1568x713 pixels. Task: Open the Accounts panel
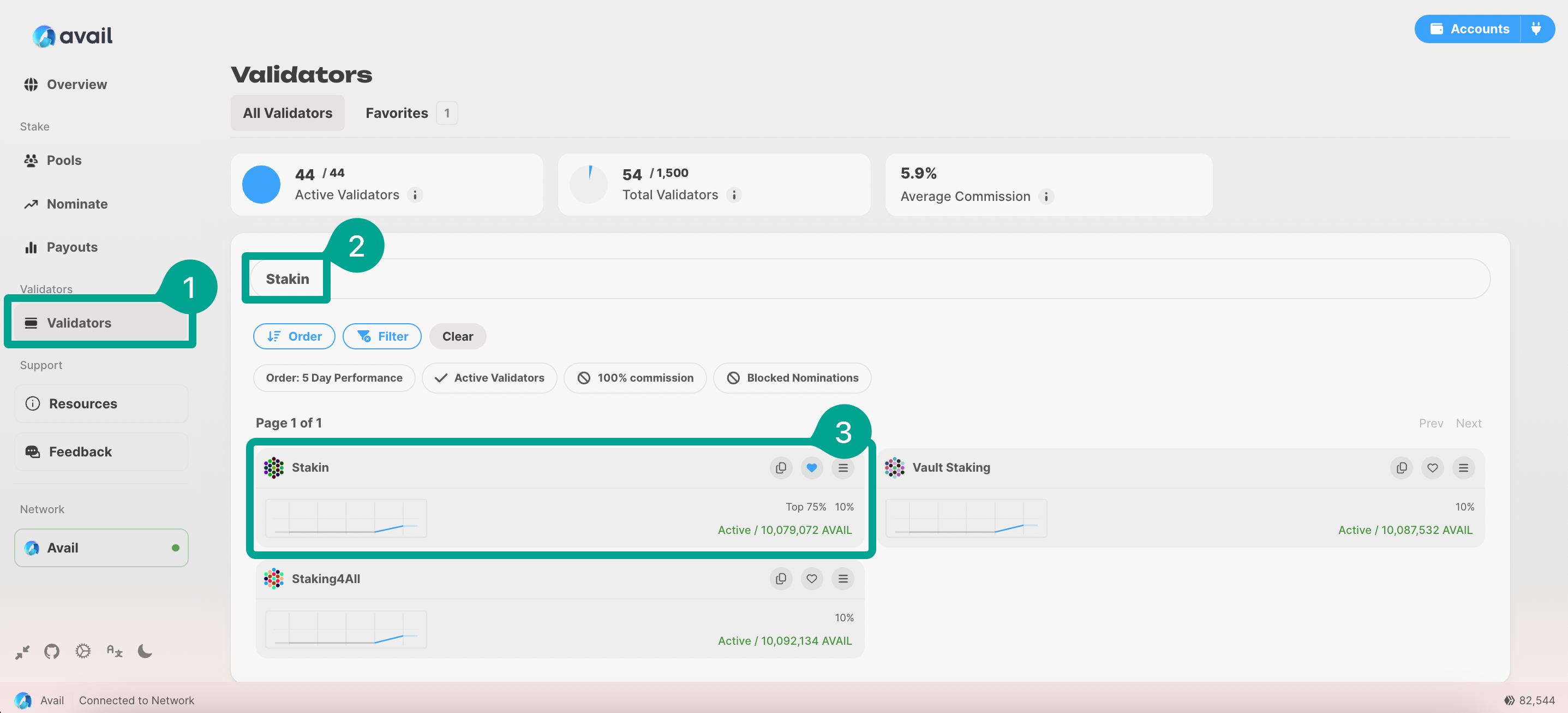1468,29
